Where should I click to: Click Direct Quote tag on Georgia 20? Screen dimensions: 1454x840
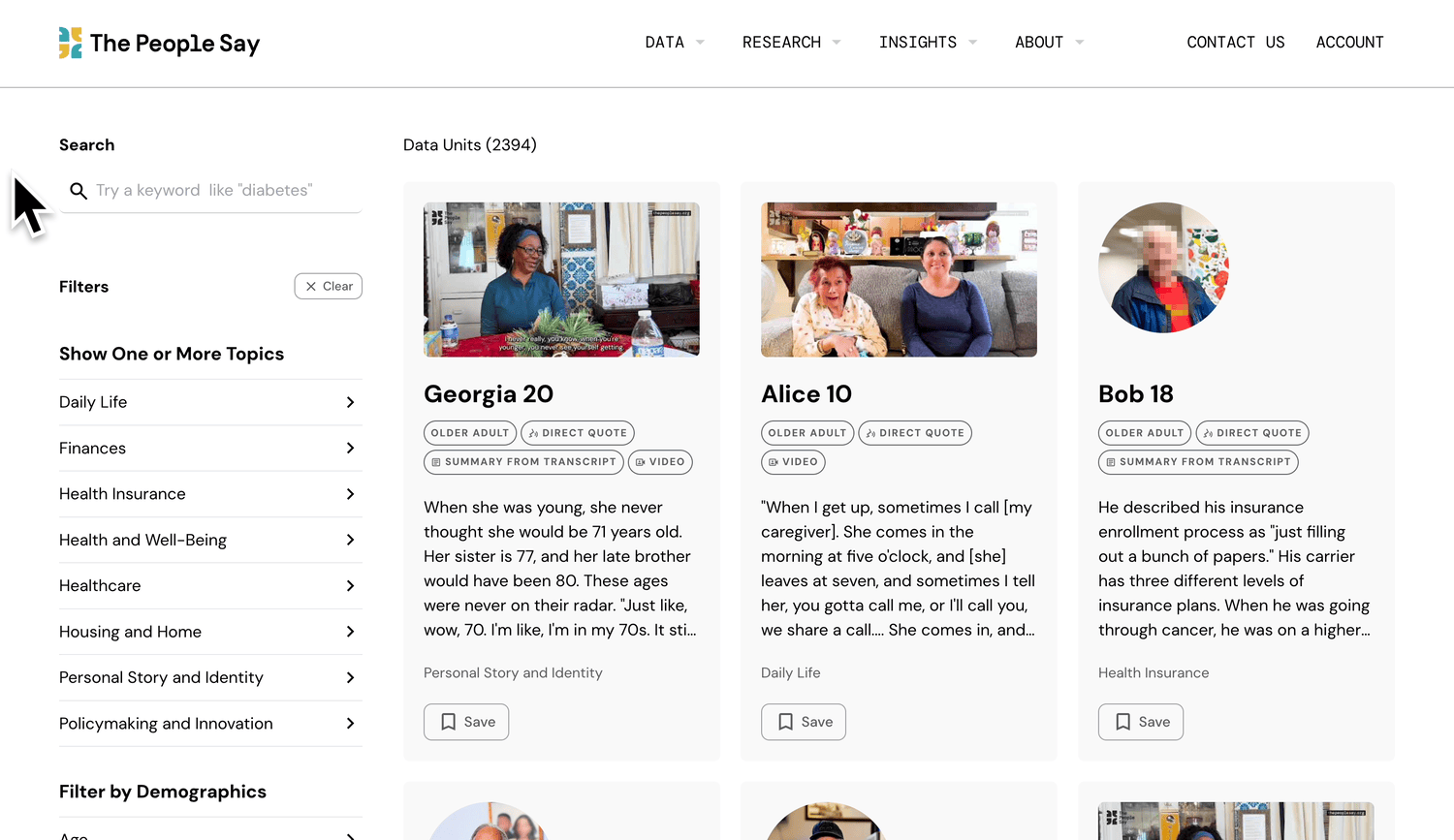coord(578,433)
